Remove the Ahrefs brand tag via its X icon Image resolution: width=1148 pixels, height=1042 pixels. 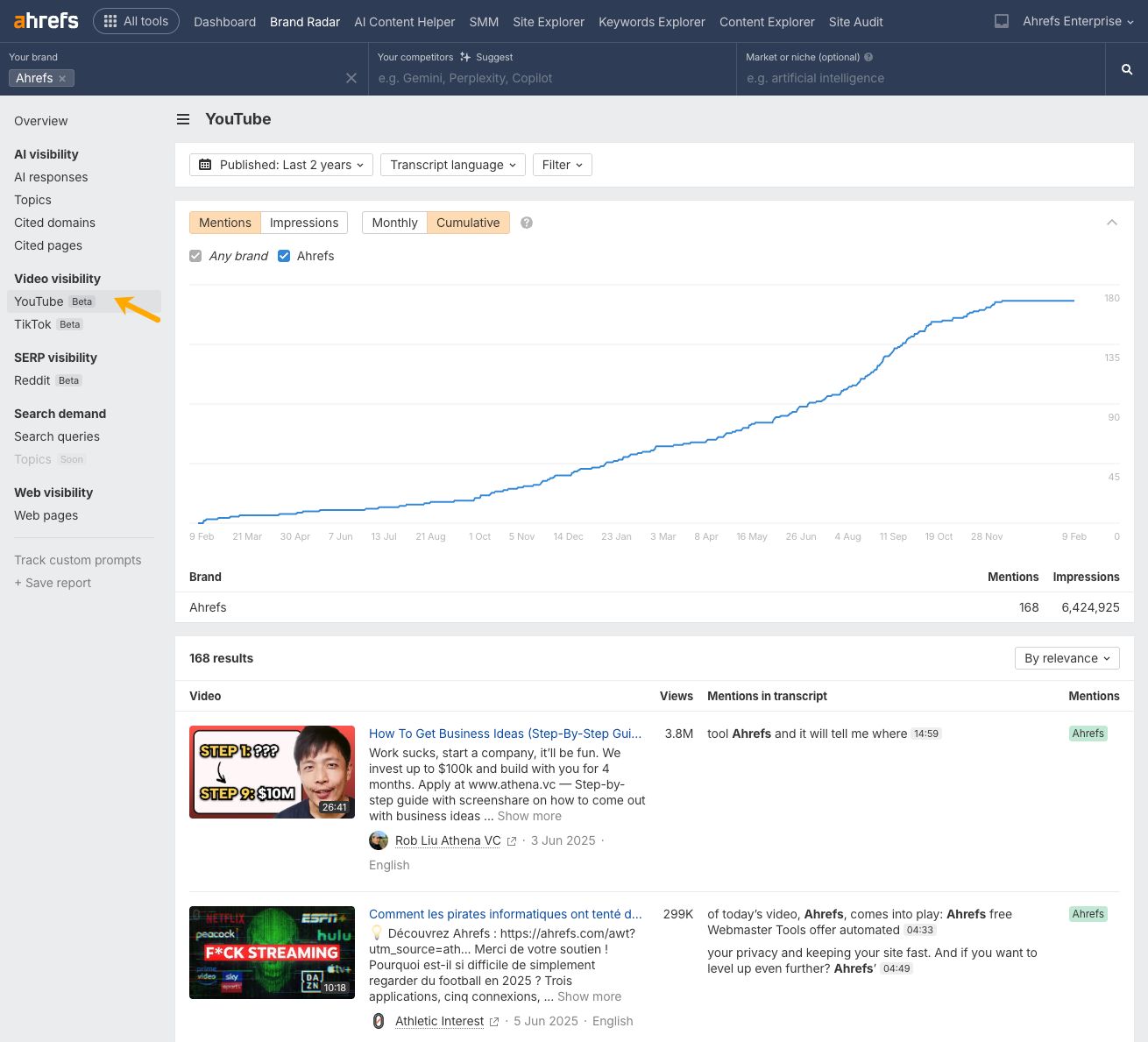click(x=62, y=78)
